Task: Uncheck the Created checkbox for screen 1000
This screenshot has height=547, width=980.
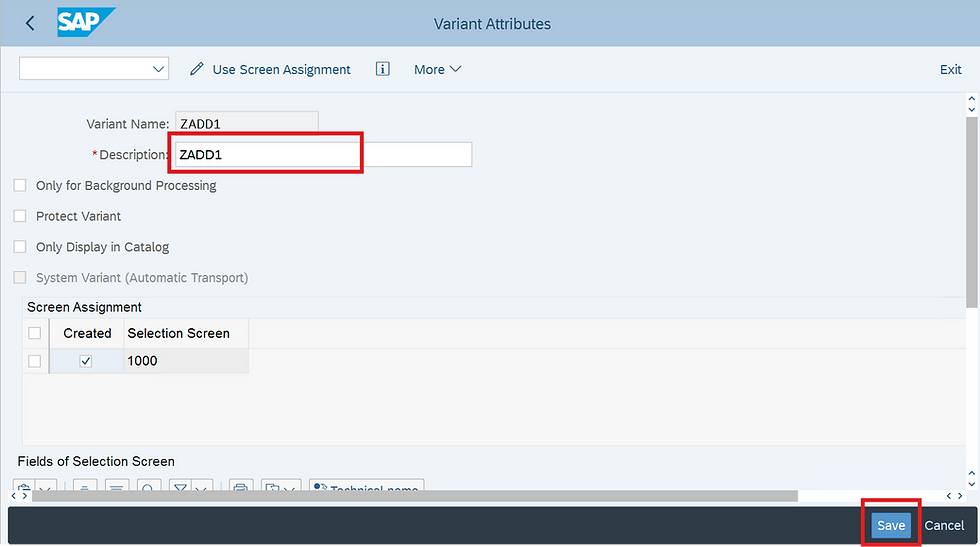Action: coord(86,361)
